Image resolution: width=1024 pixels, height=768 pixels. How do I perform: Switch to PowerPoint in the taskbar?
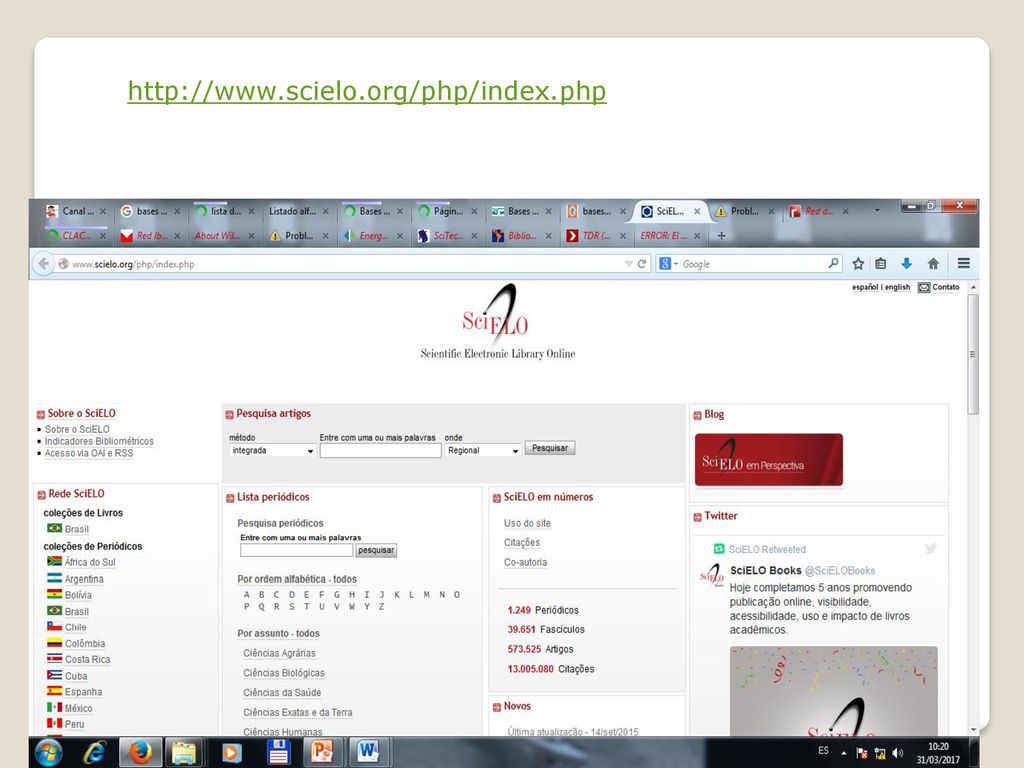pos(322,753)
